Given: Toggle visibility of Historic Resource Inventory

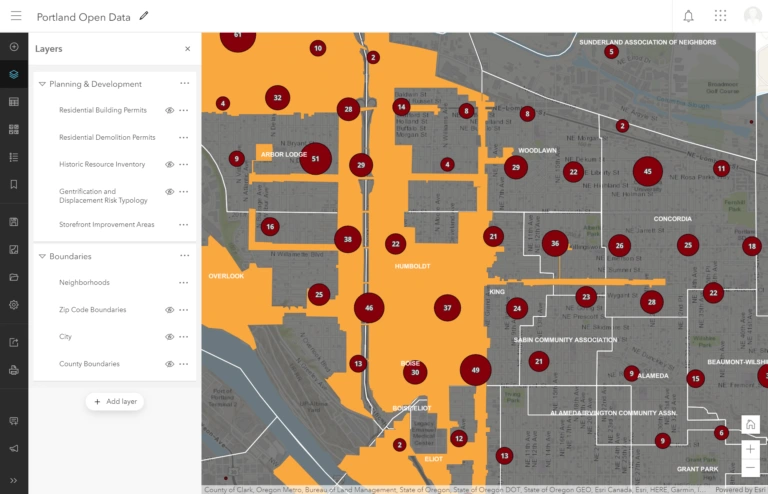Looking at the screenshot, I should [x=169, y=165].
